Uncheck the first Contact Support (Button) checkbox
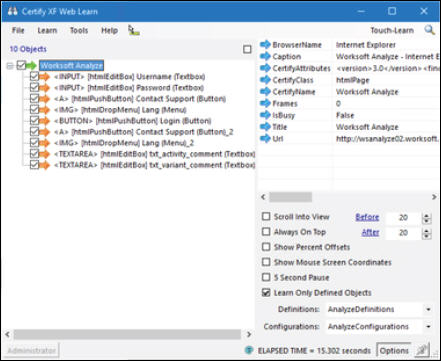This screenshot has height=361, width=441. (34, 98)
